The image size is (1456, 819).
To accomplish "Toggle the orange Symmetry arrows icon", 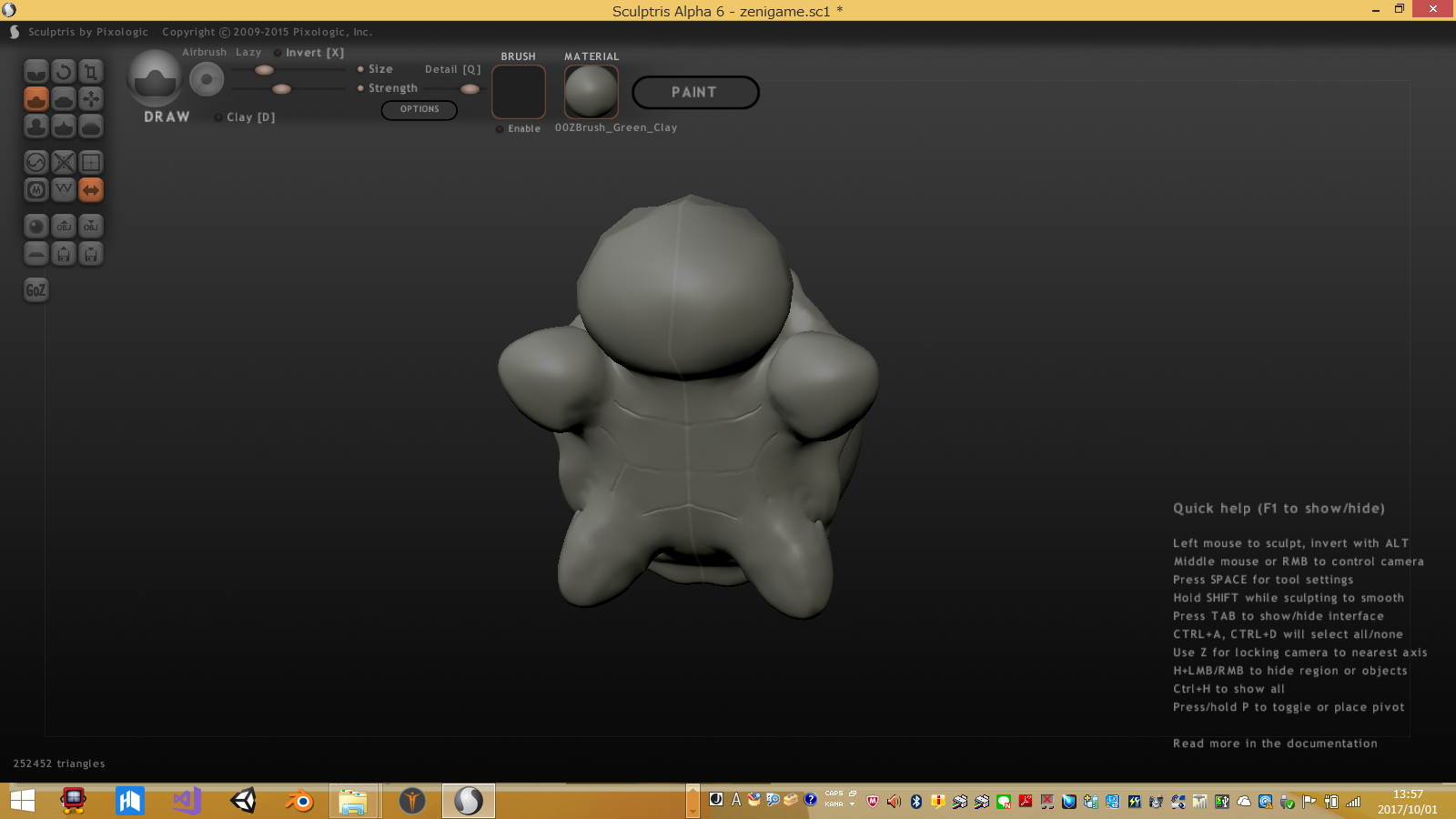I will [91, 190].
